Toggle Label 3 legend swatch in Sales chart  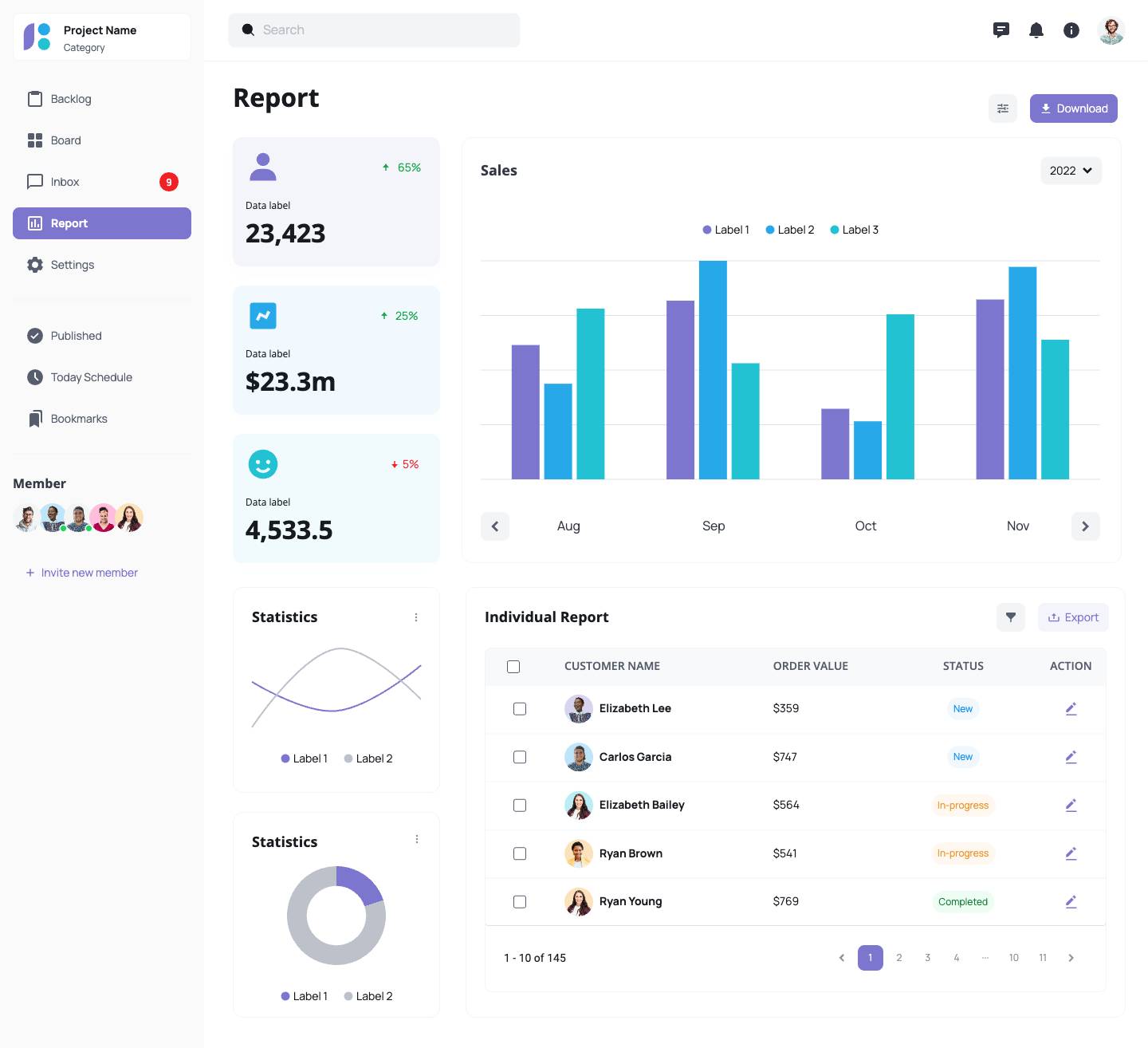click(835, 230)
